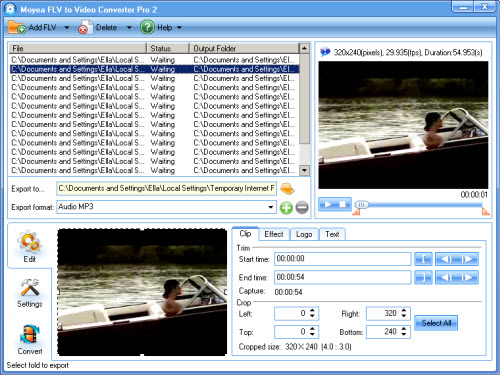Play the preview video
The width and height of the screenshot is (500, 375).
(328, 204)
